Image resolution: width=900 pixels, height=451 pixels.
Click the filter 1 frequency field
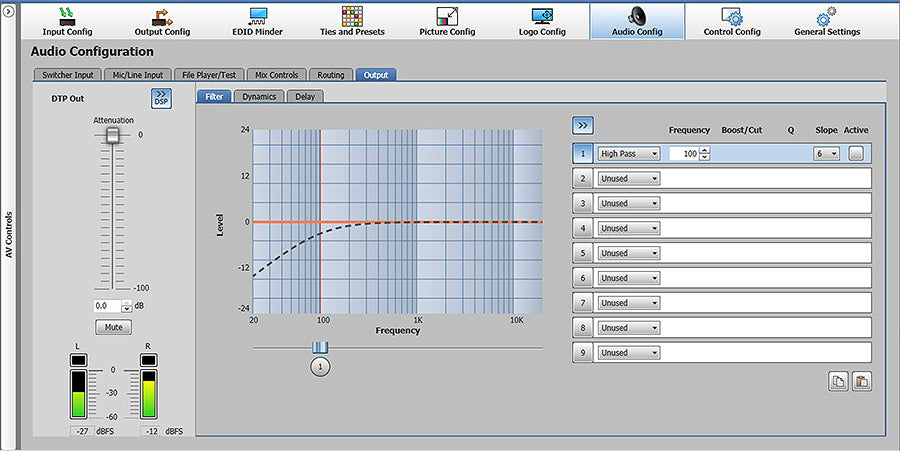click(x=684, y=154)
